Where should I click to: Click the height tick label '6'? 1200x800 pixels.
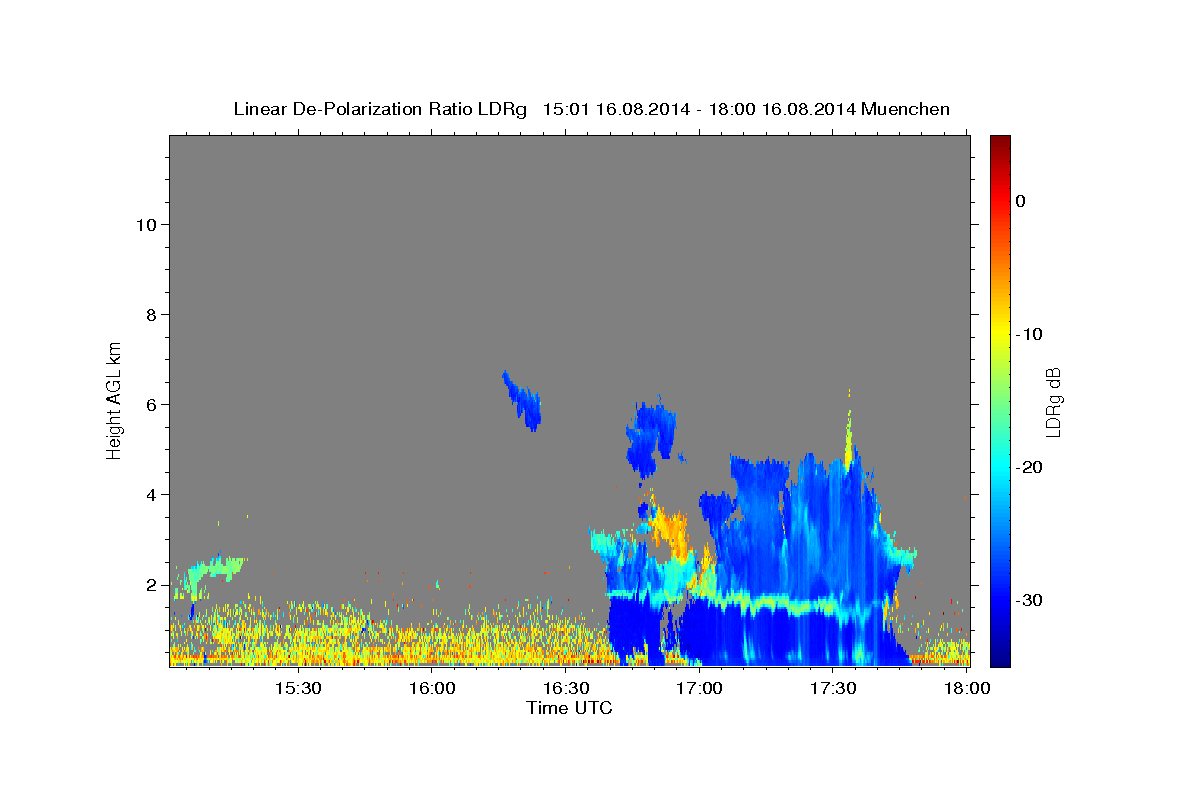coord(151,404)
